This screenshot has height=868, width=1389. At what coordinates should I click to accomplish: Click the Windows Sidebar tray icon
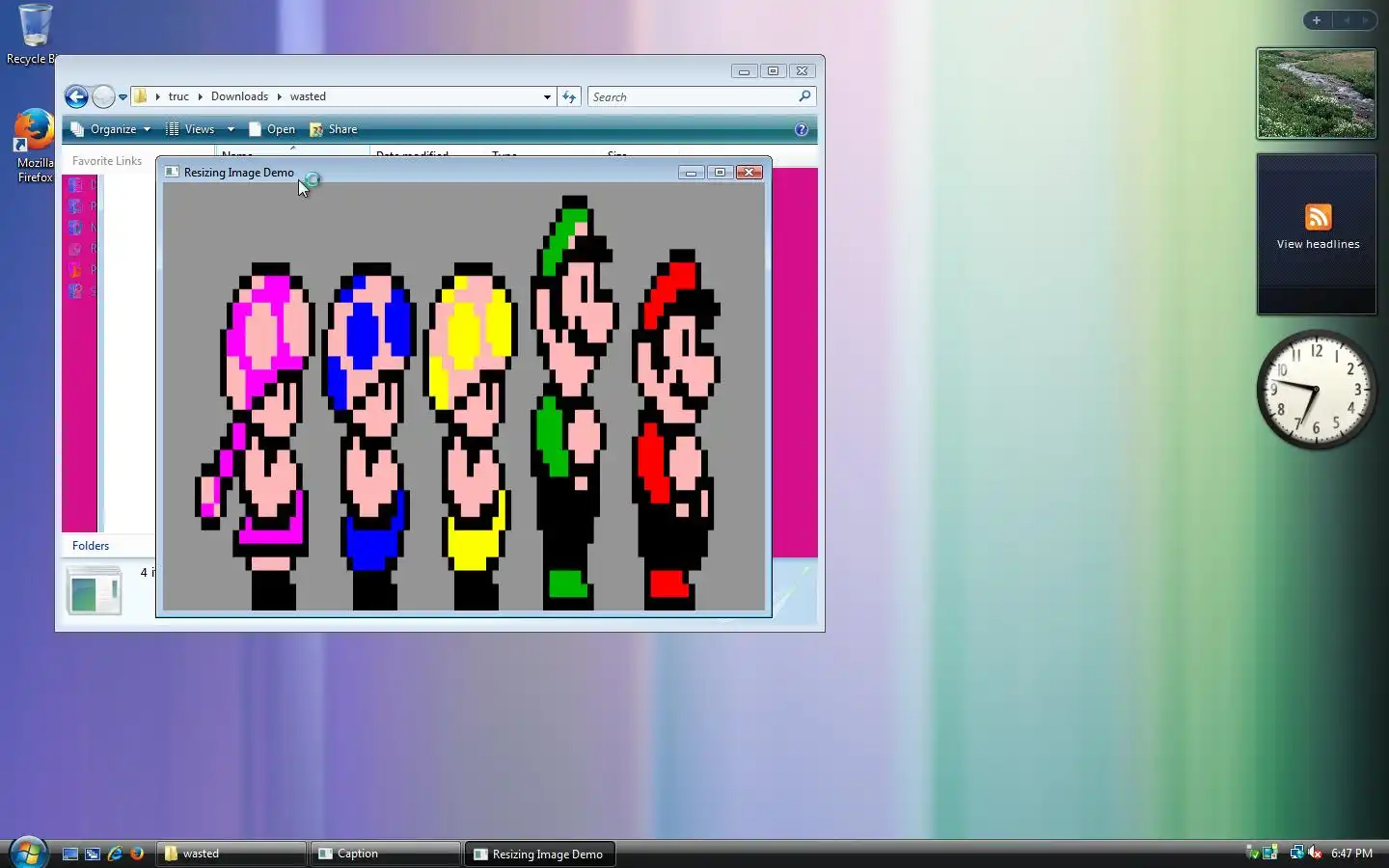tap(1270, 853)
